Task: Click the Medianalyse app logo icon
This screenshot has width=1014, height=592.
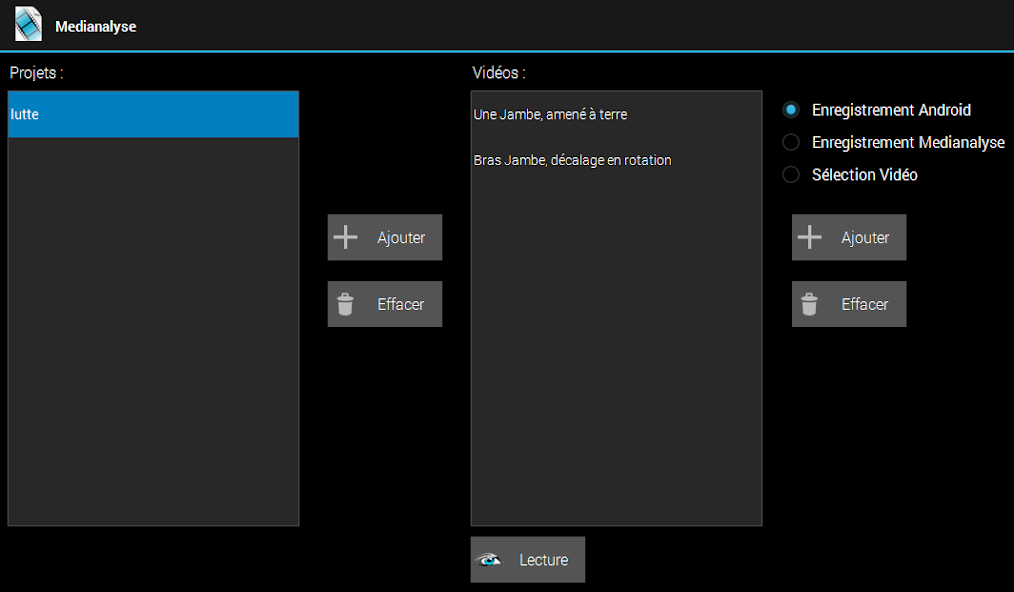Action: 28,25
